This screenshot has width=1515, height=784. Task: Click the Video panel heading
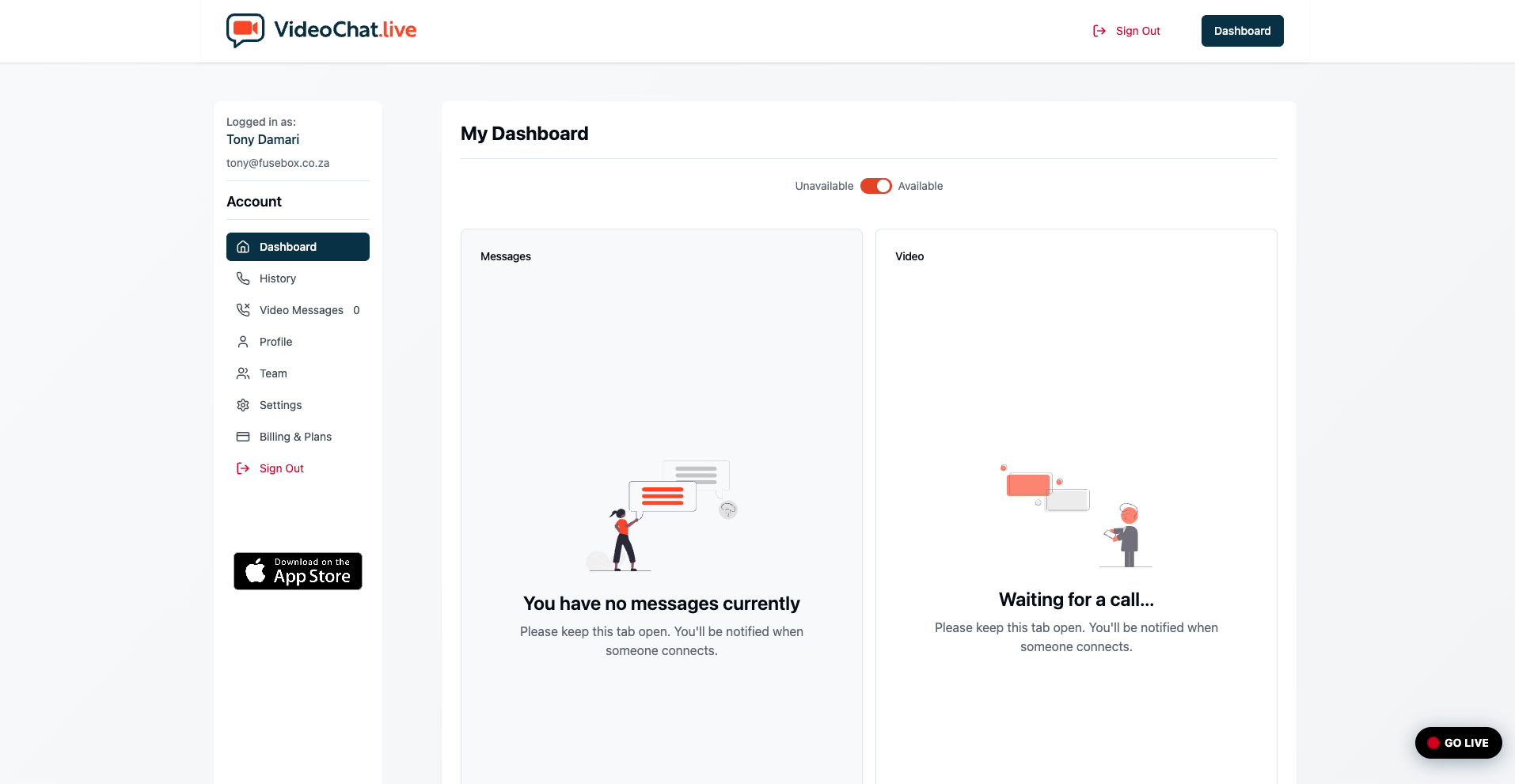pos(909,256)
